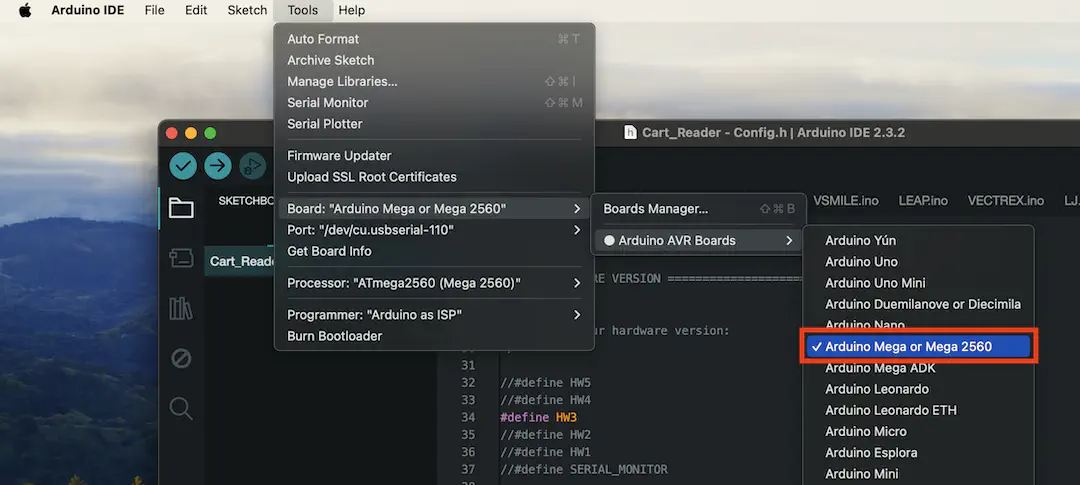Click the header file icon in window title

click(x=630, y=132)
